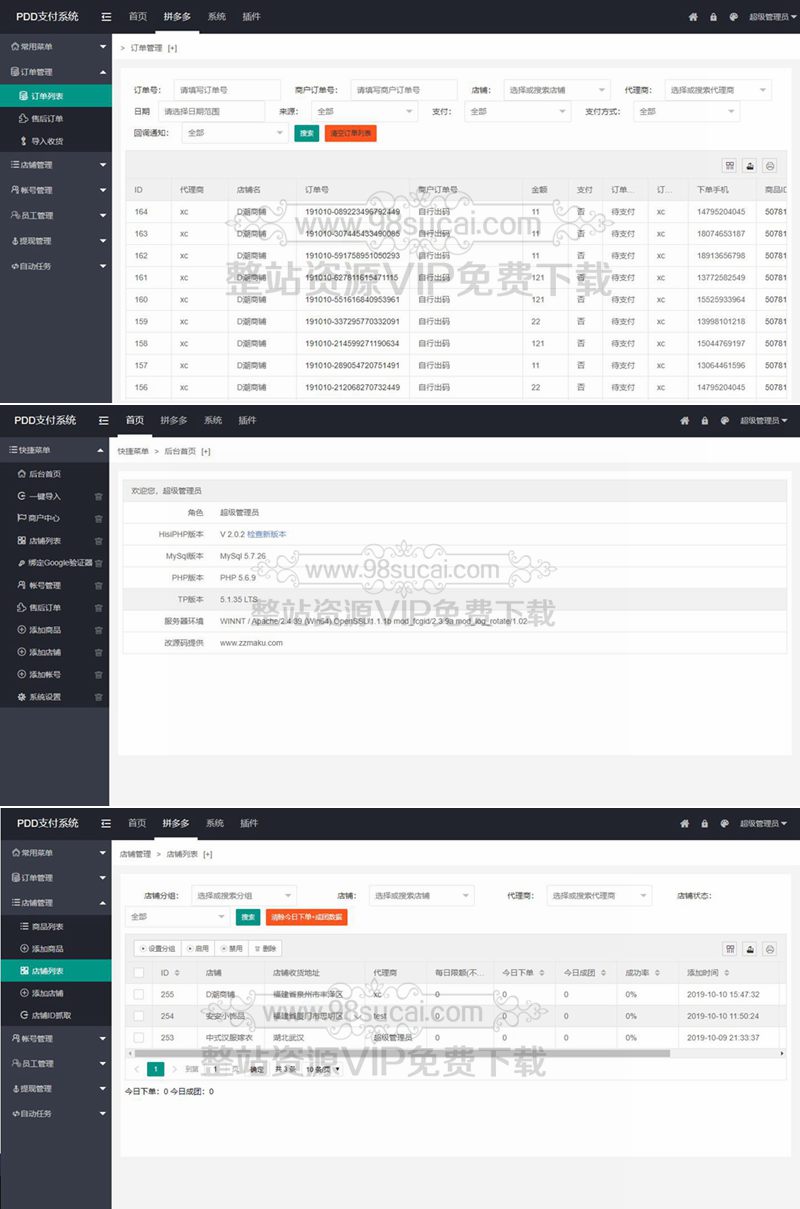This screenshot has height=1209, width=800.
Task: Tick the checkbox for shop row 254
Action: pyautogui.click(x=139, y=1016)
